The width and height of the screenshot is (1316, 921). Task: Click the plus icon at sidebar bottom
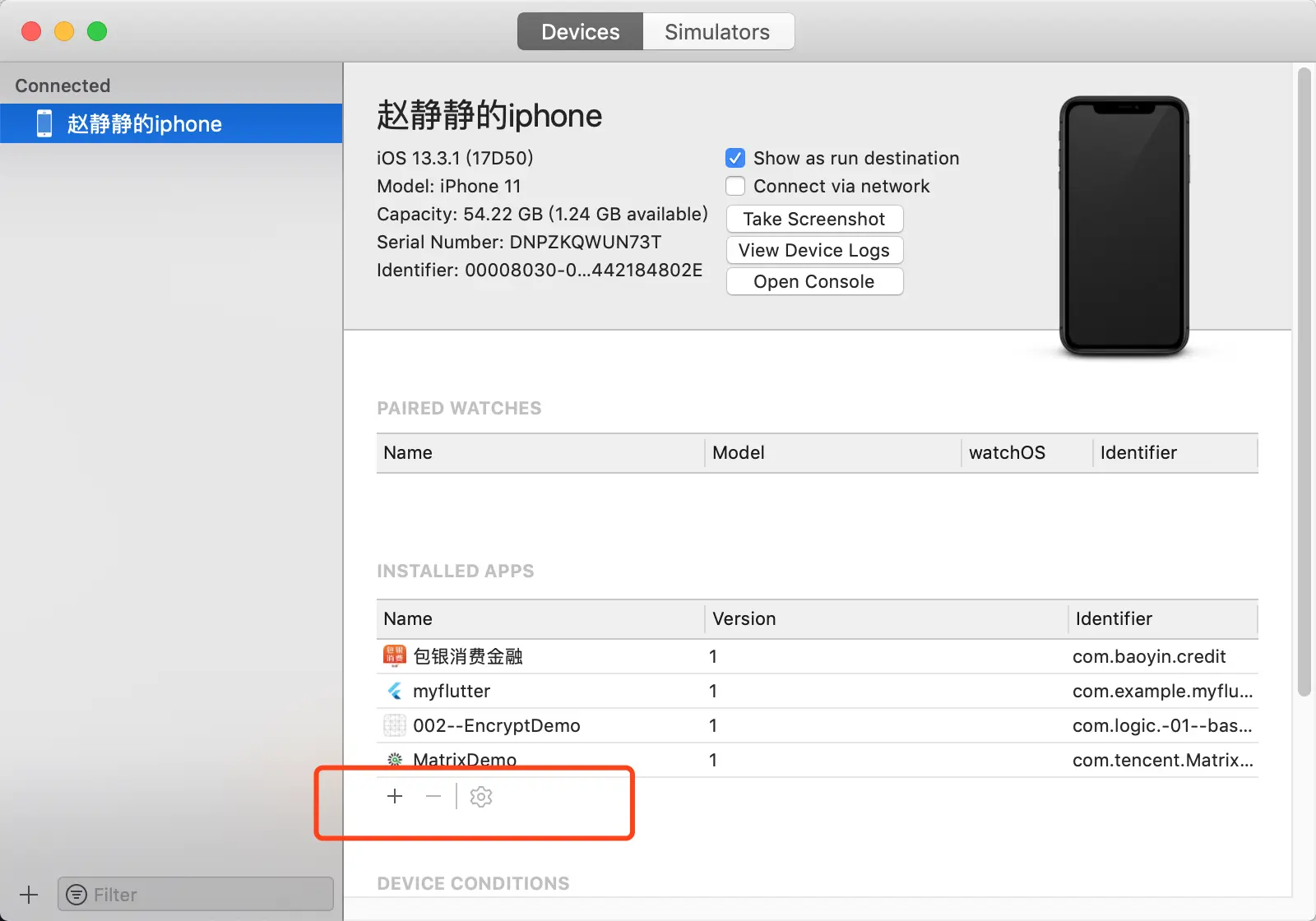tap(29, 895)
